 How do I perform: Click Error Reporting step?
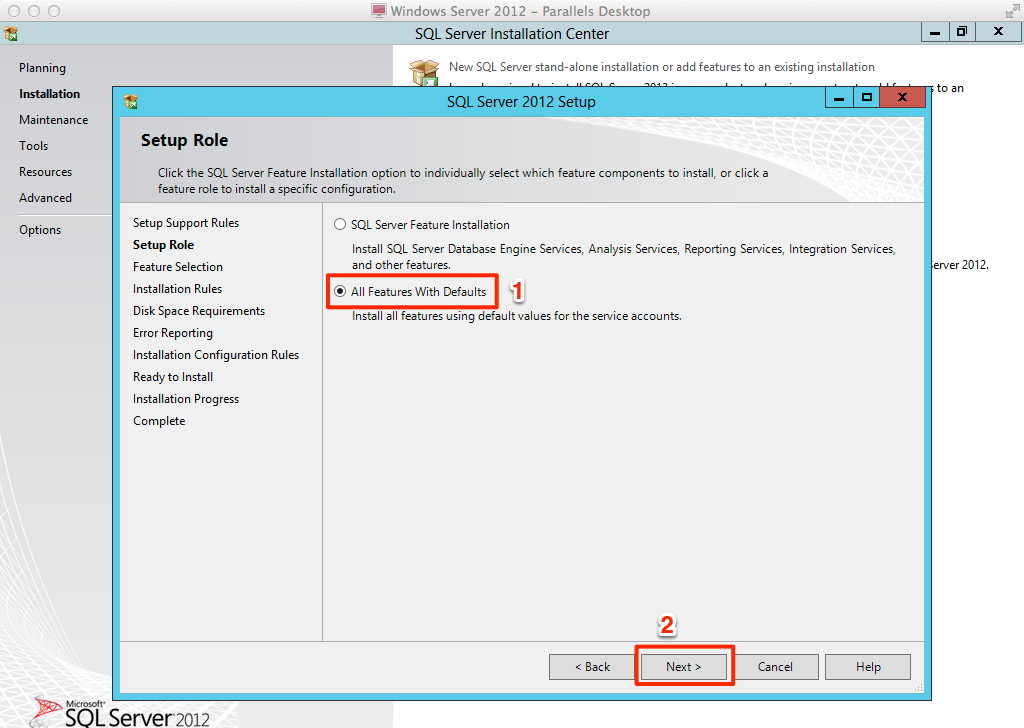(172, 333)
